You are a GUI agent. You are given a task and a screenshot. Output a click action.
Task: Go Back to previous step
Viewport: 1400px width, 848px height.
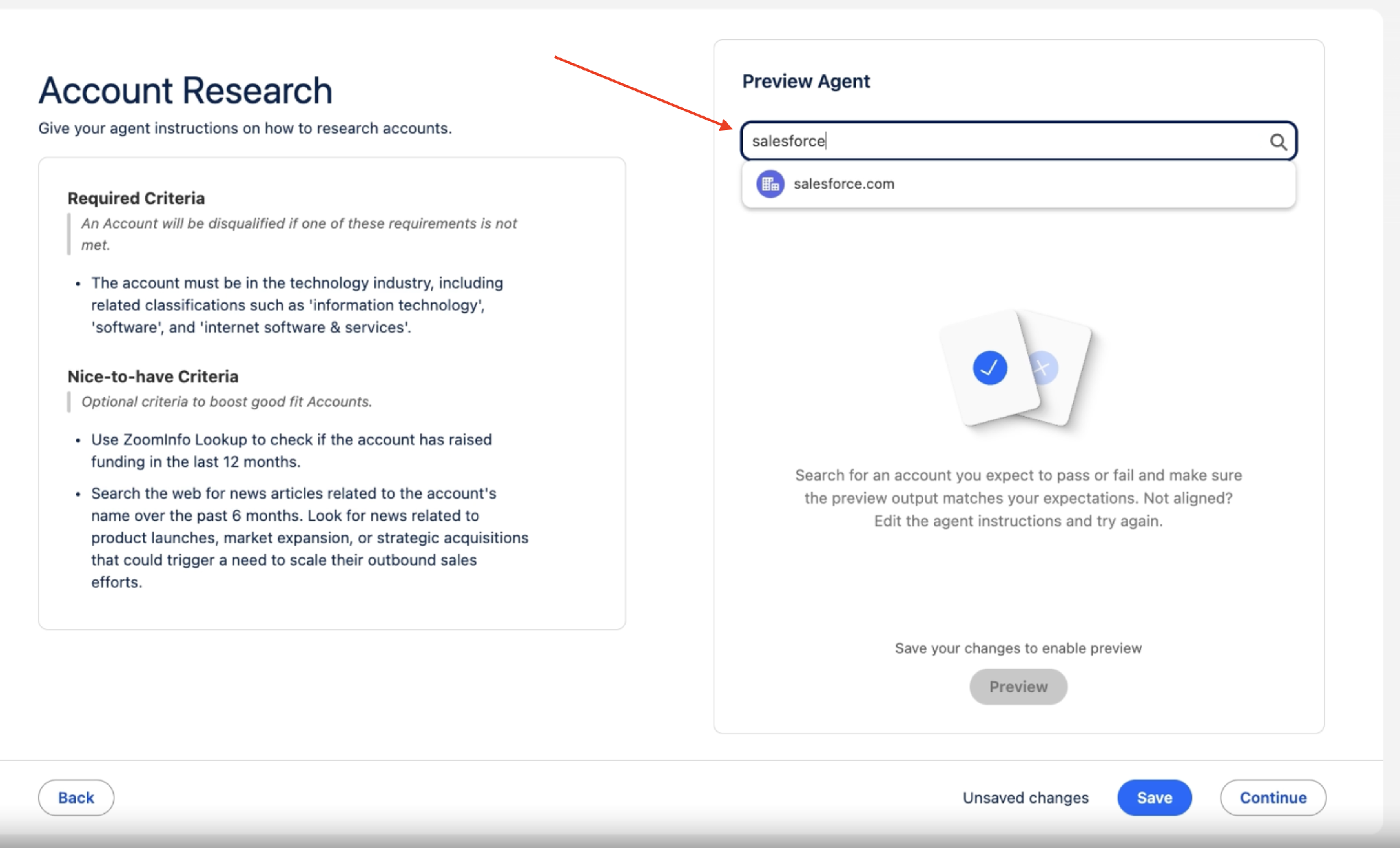[x=76, y=797]
